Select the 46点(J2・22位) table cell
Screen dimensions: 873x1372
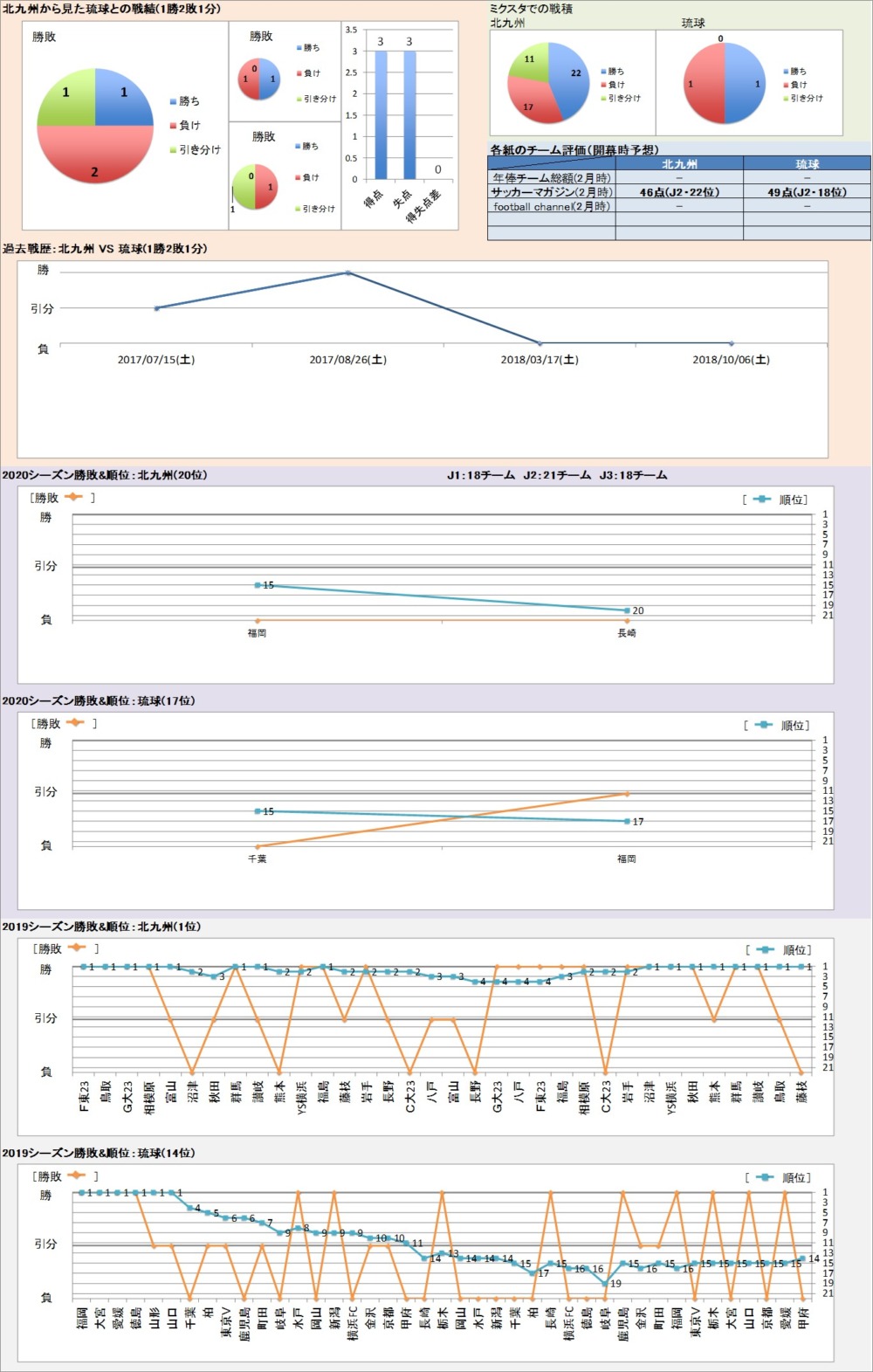[678, 192]
